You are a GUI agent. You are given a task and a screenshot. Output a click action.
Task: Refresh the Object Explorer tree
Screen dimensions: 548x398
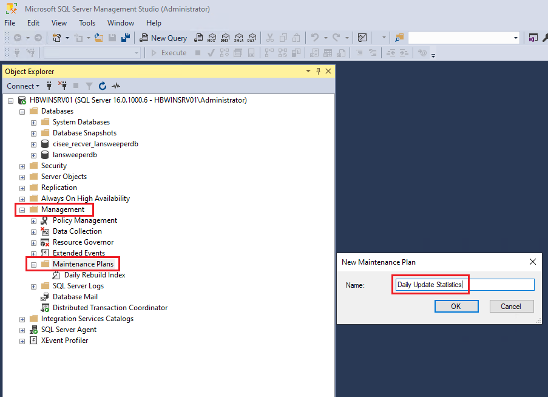pyautogui.click(x=102, y=86)
